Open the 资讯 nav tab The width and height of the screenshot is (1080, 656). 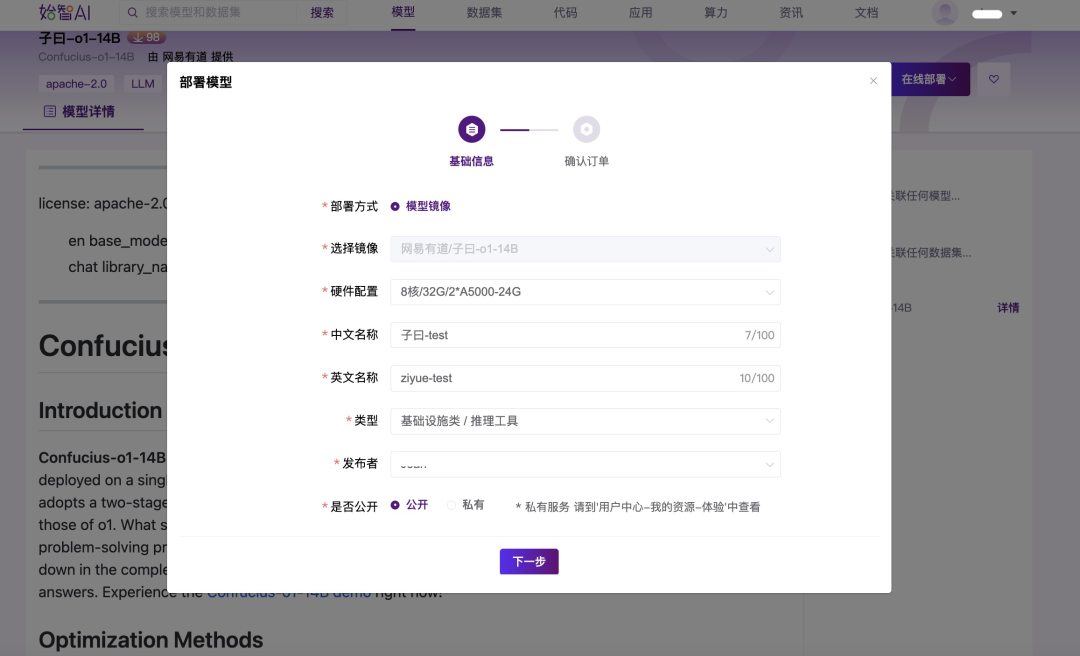click(791, 12)
